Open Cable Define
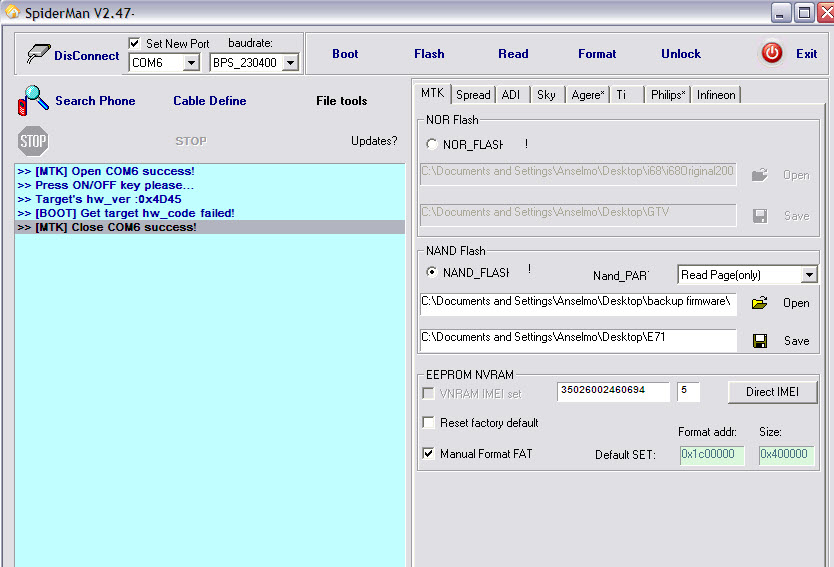The image size is (834, 567). click(210, 101)
